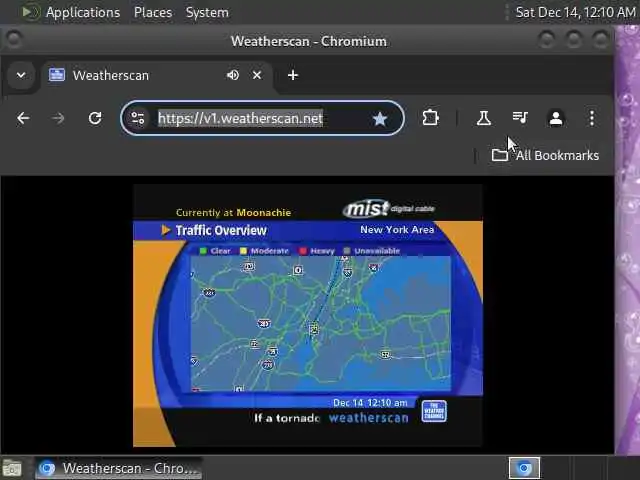Click the traffic map in the video
The height and width of the screenshot is (480, 640).
(x=320, y=323)
